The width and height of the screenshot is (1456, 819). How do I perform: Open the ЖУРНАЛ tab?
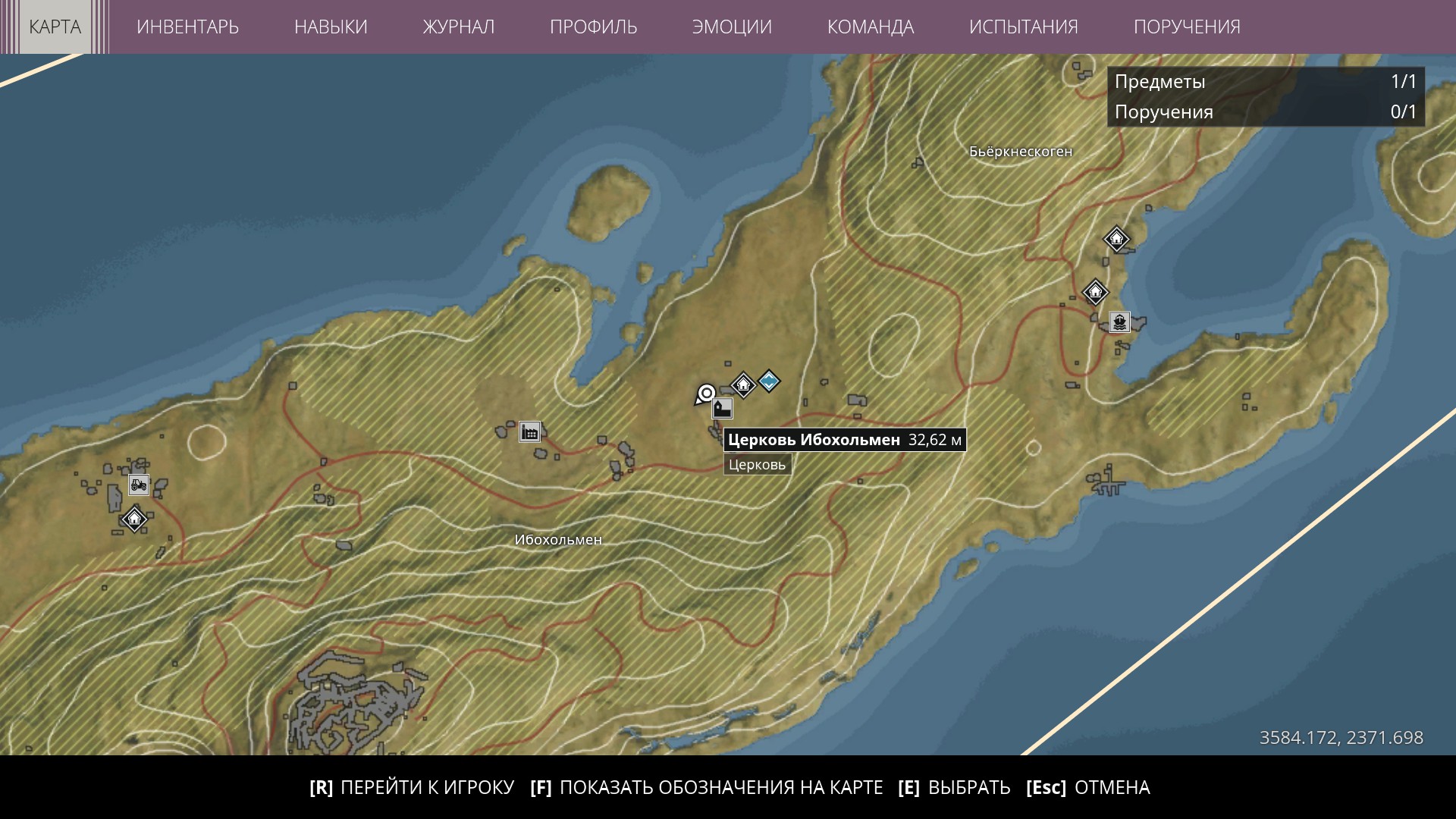click(458, 27)
